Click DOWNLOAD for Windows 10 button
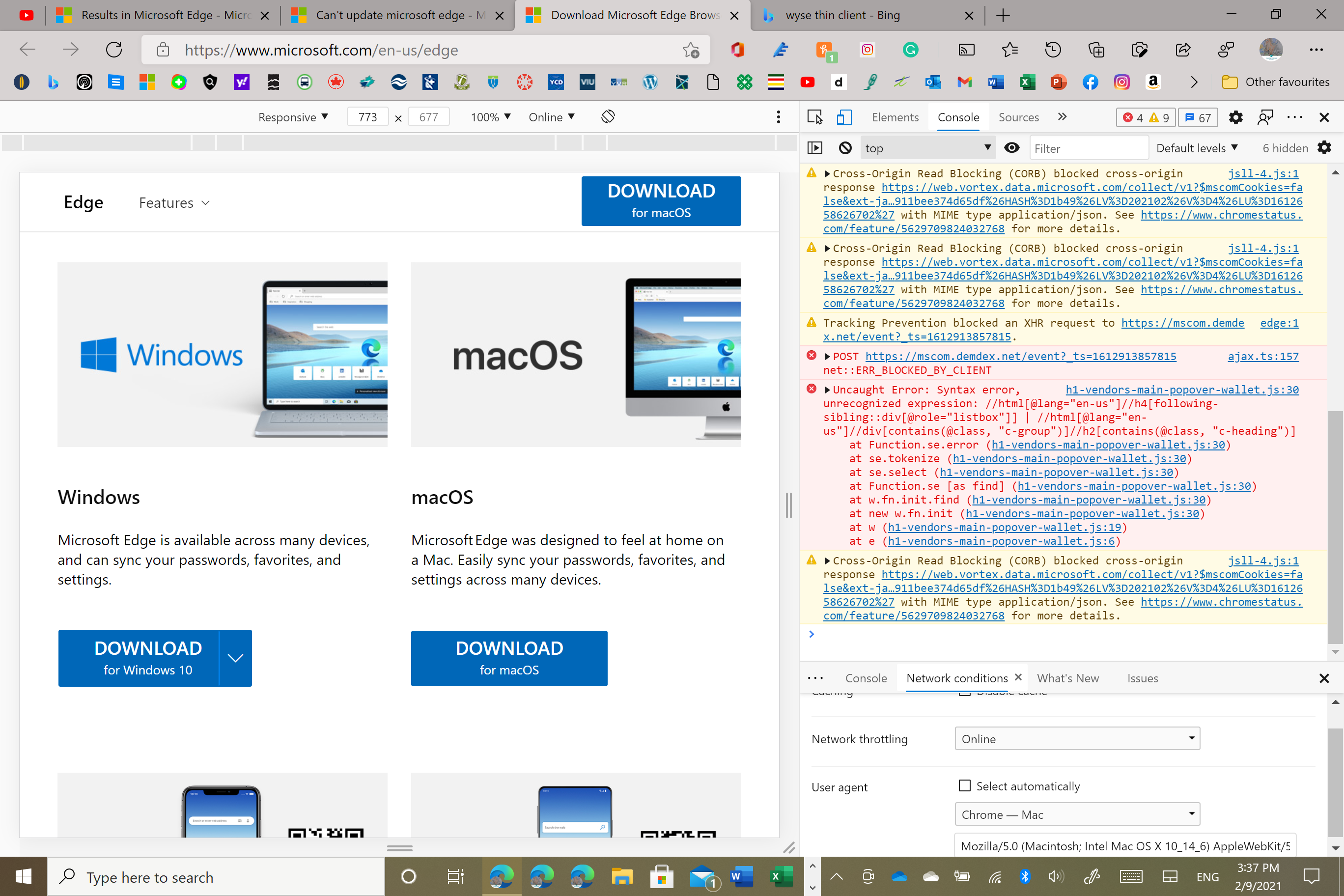This screenshot has height=896, width=1344. pos(139,658)
